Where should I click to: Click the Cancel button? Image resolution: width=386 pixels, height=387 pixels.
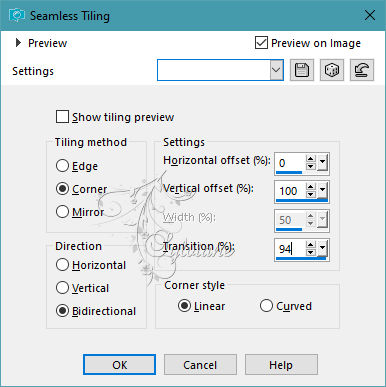click(x=200, y=365)
